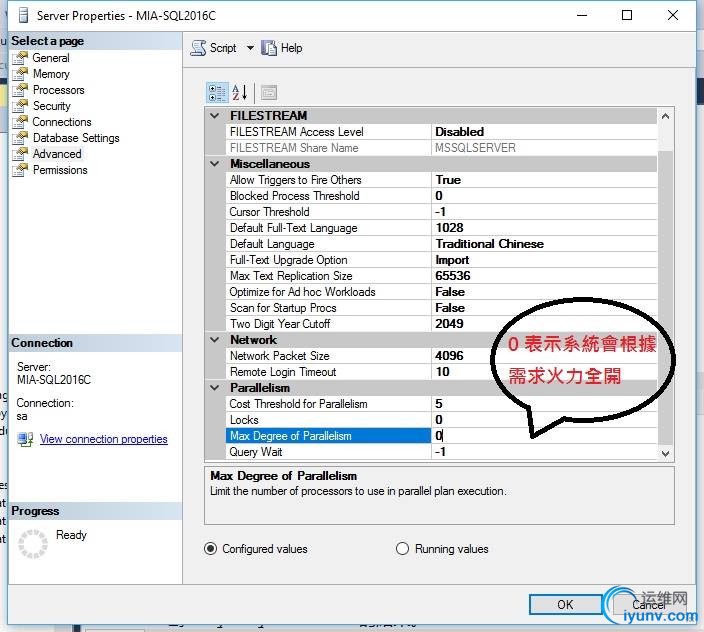Select the Query Wait property row
Screen dimensions: 704x632
coord(441,452)
